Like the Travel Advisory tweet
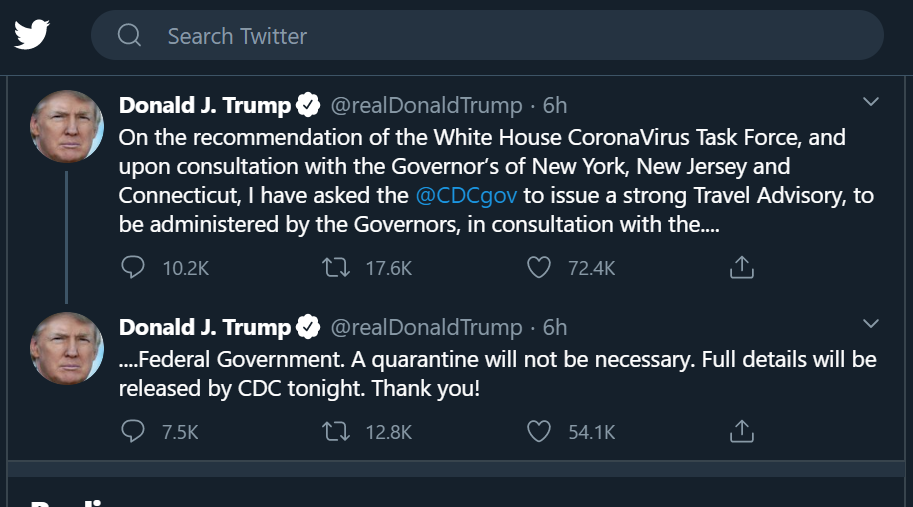The image size is (913, 507). [x=539, y=267]
